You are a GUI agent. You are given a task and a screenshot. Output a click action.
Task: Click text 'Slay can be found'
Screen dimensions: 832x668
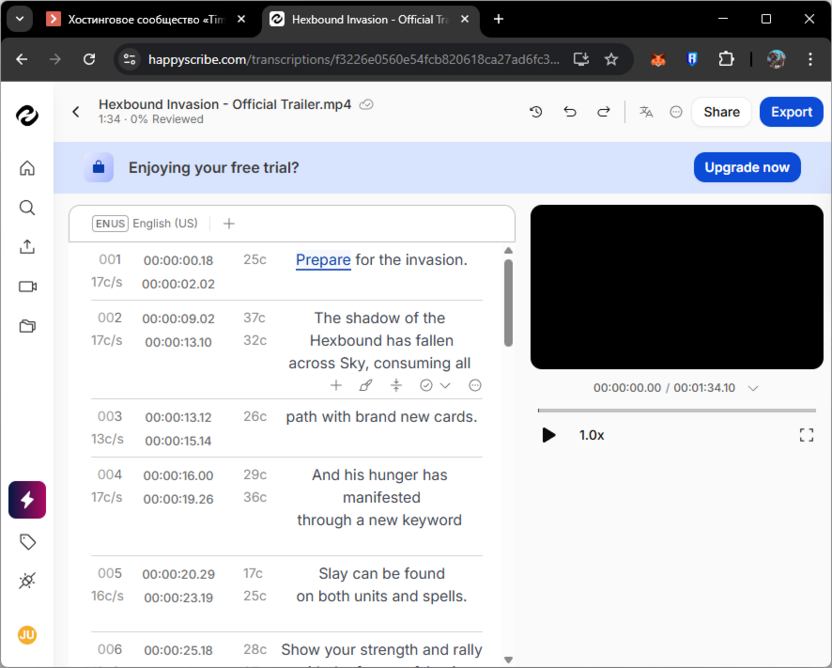coord(382,574)
